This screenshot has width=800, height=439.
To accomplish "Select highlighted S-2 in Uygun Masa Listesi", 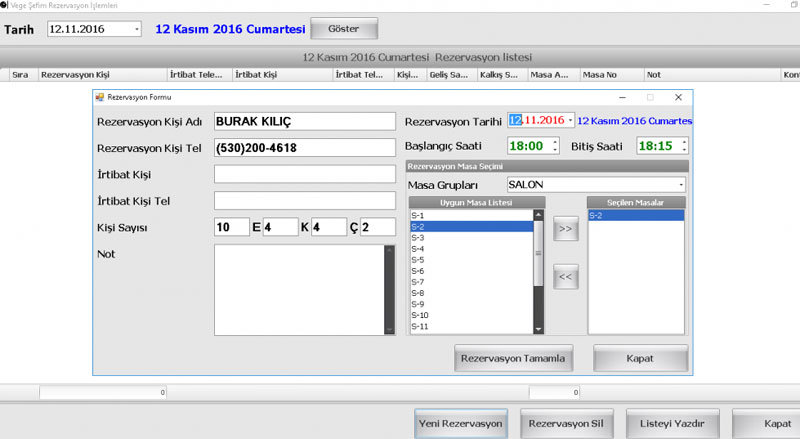I will click(x=471, y=227).
